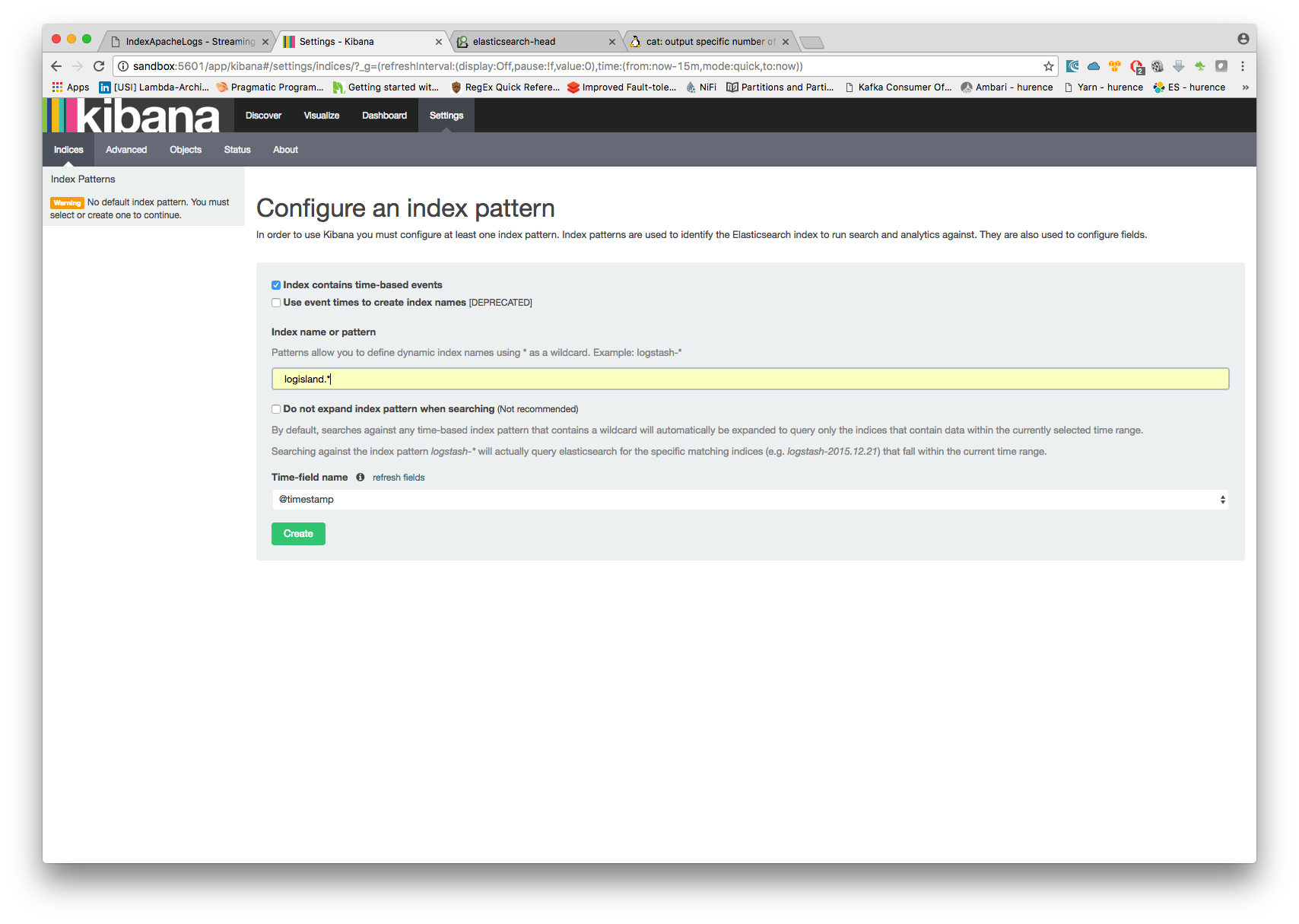Check Do not expand index pattern when searching
Image resolution: width=1299 pixels, height=924 pixels.
[275, 409]
